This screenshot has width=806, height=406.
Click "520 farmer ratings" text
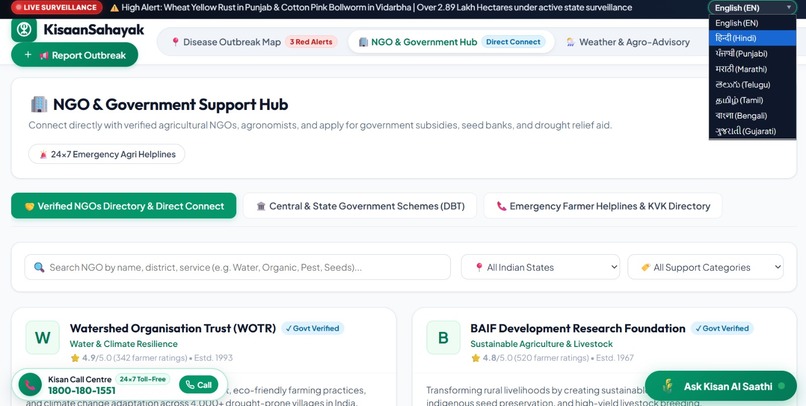click(x=551, y=358)
